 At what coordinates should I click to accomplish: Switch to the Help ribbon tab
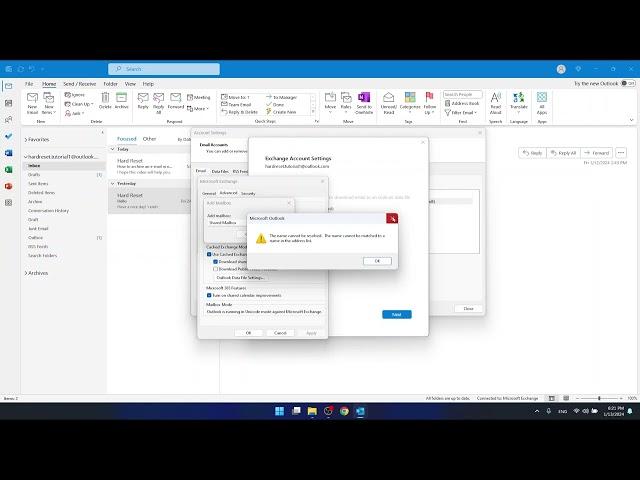[x=148, y=84]
